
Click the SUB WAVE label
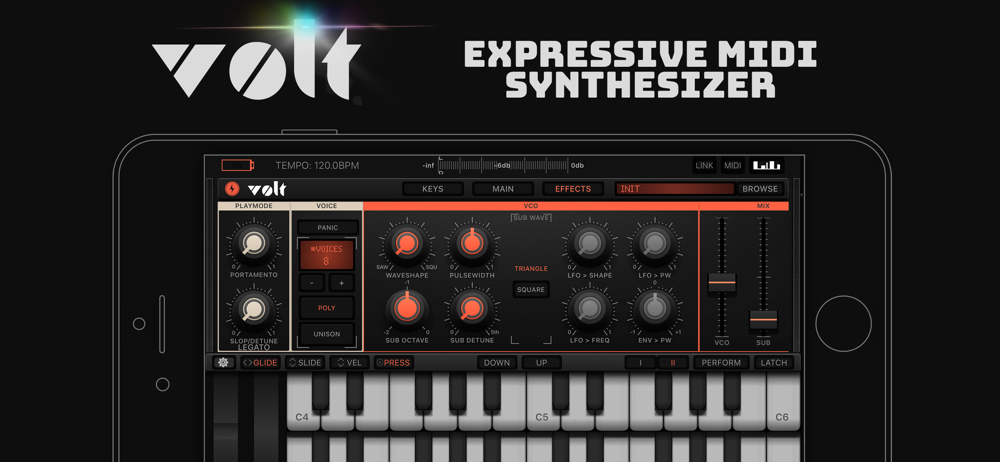click(531, 218)
